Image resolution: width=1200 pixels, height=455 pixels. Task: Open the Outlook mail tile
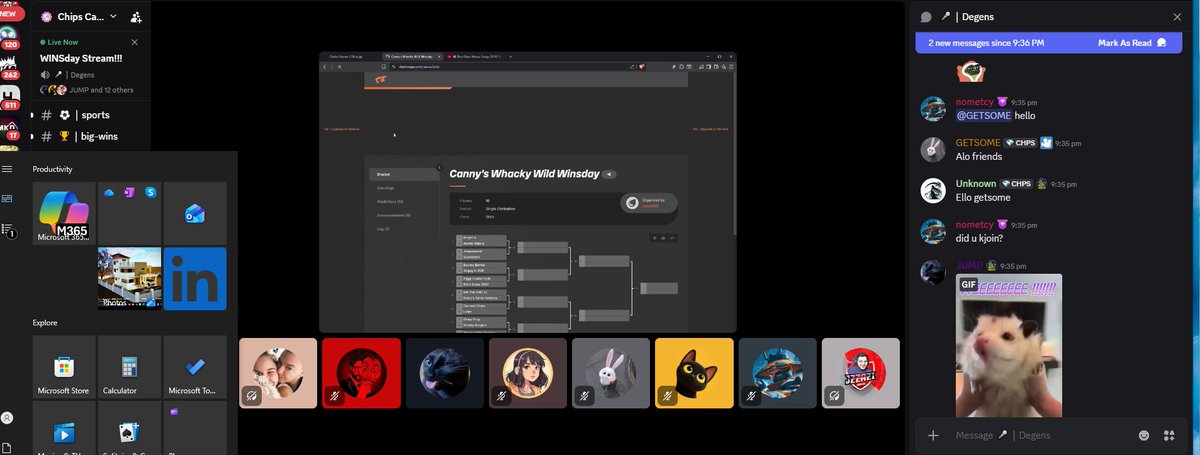[194, 213]
